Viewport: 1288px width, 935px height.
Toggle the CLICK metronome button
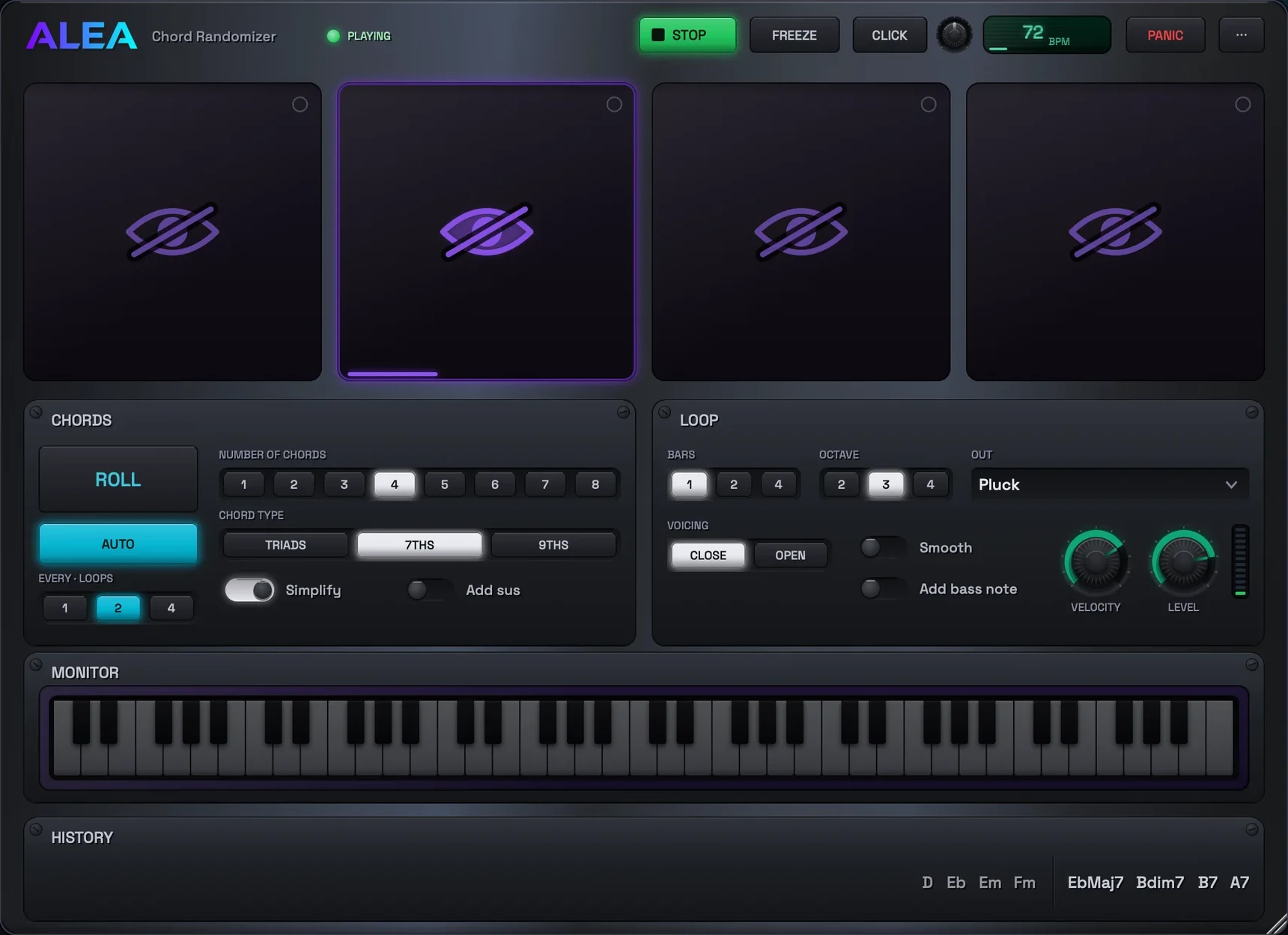[890, 35]
